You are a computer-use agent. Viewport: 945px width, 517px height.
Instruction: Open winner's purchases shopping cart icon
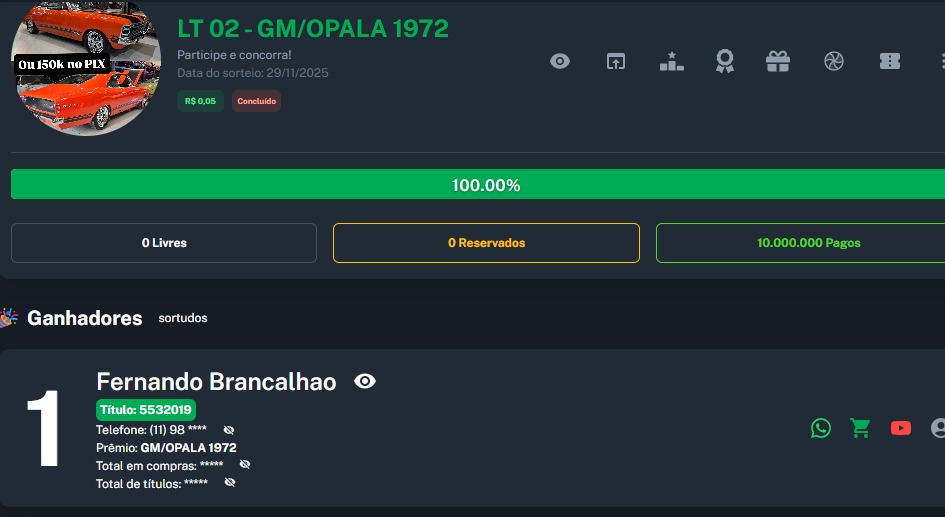[x=860, y=428]
